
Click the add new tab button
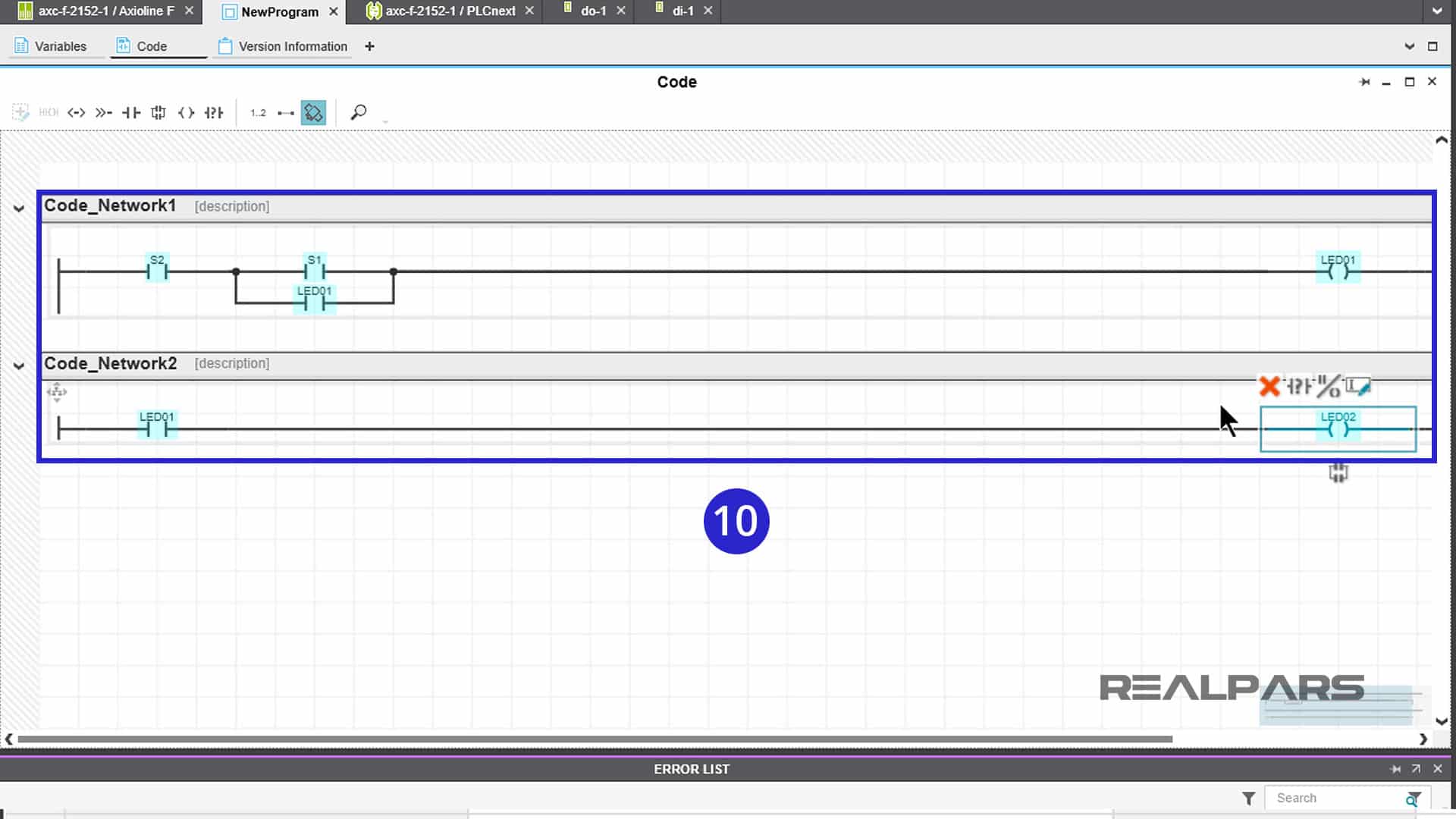[x=369, y=45]
